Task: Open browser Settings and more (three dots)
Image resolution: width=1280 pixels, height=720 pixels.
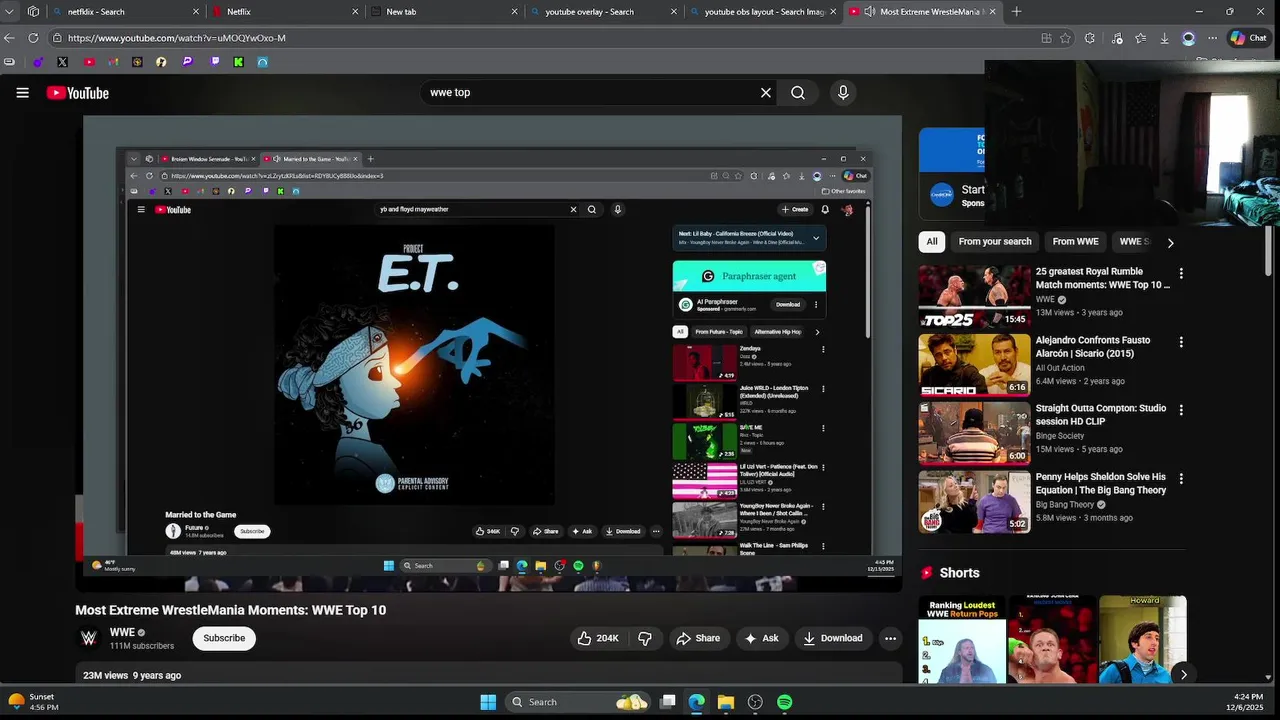Action: click(x=1212, y=38)
